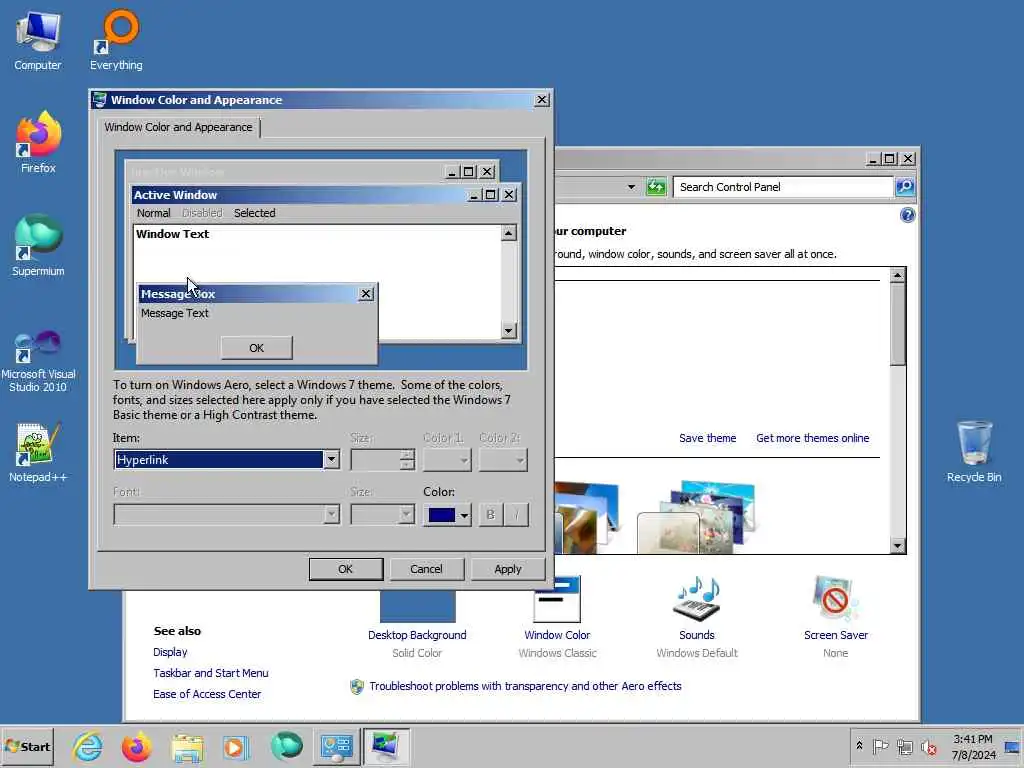Click Save theme link
The width and height of the screenshot is (1024, 768).
click(x=707, y=438)
